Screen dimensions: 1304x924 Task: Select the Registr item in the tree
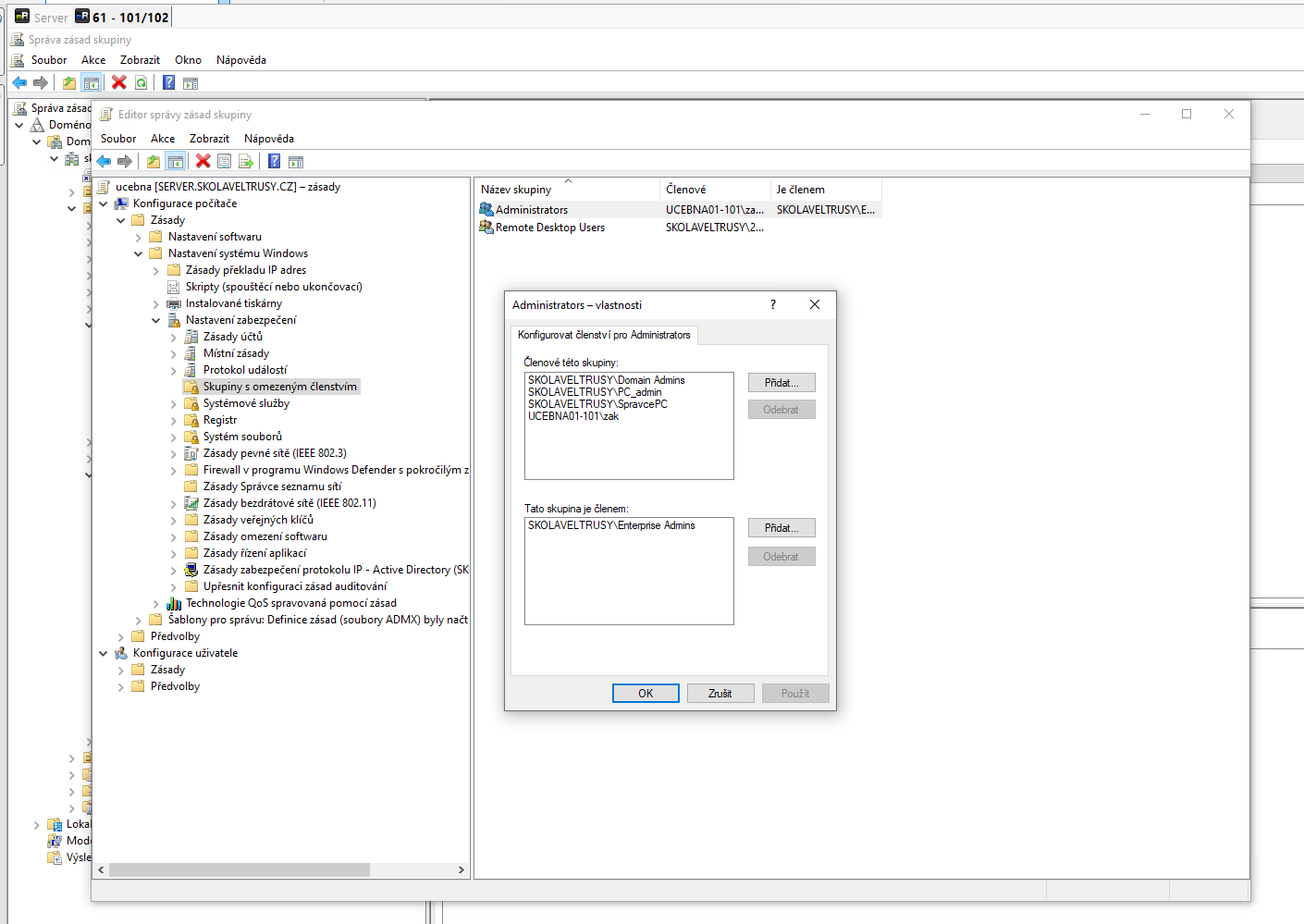[x=220, y=420]
